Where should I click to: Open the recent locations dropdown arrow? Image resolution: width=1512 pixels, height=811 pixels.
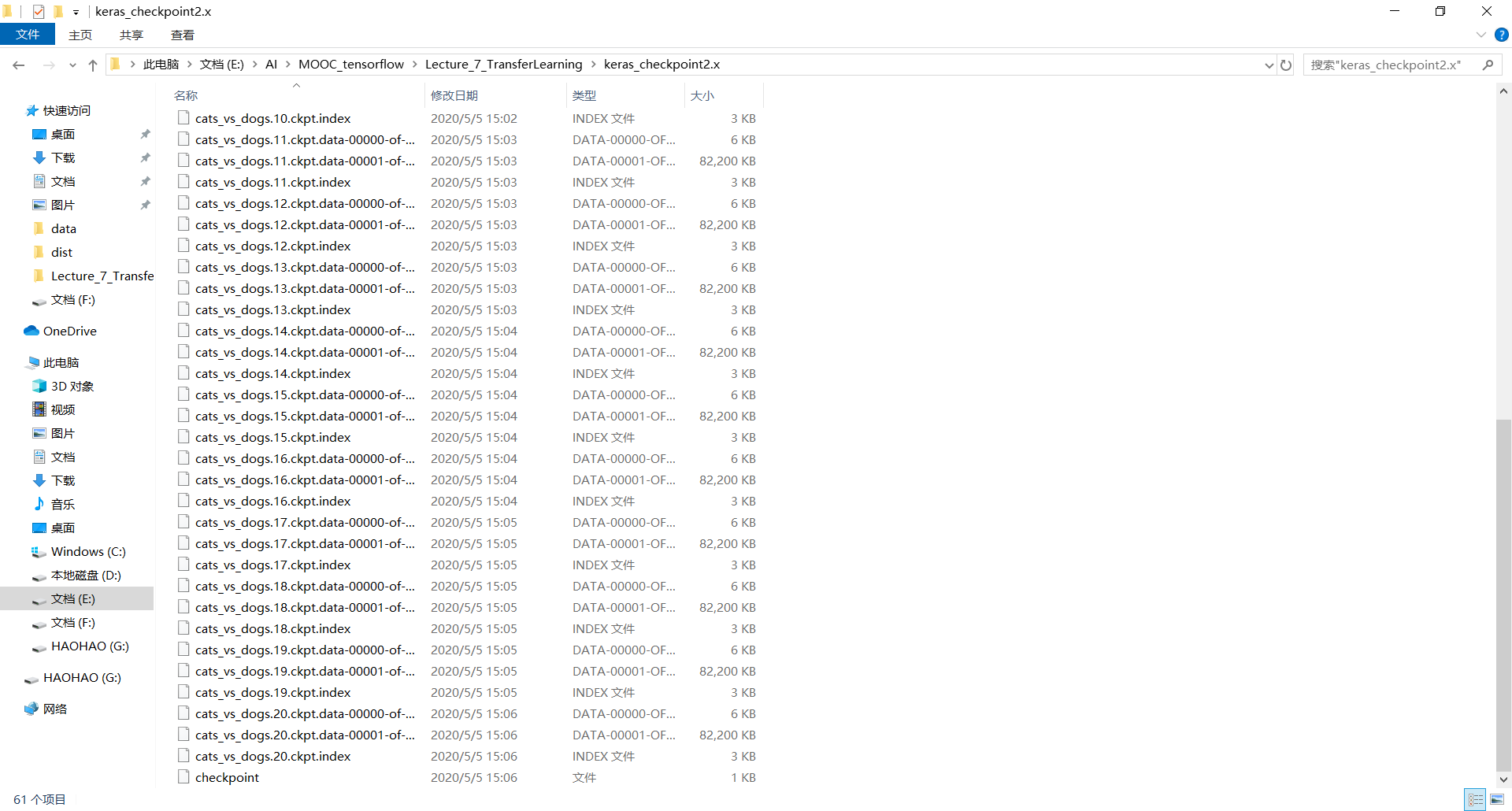pyautogui.click(x=72, y=65)
